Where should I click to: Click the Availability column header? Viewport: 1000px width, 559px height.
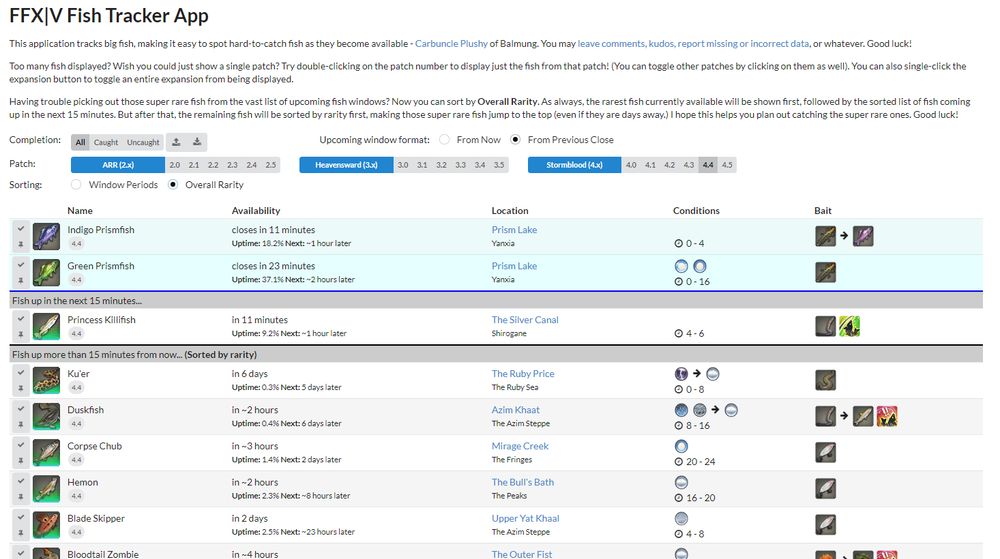[x=256, y=210]
